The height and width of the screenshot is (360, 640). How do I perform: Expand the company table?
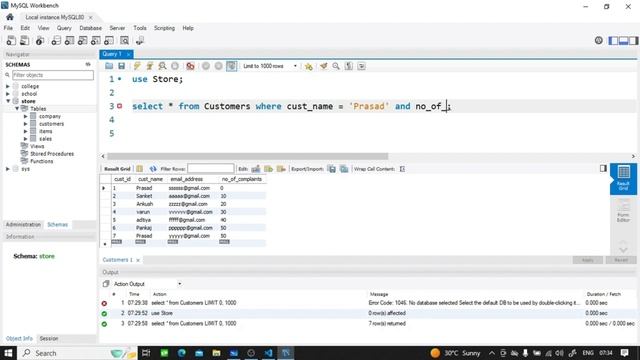(25, 116)
